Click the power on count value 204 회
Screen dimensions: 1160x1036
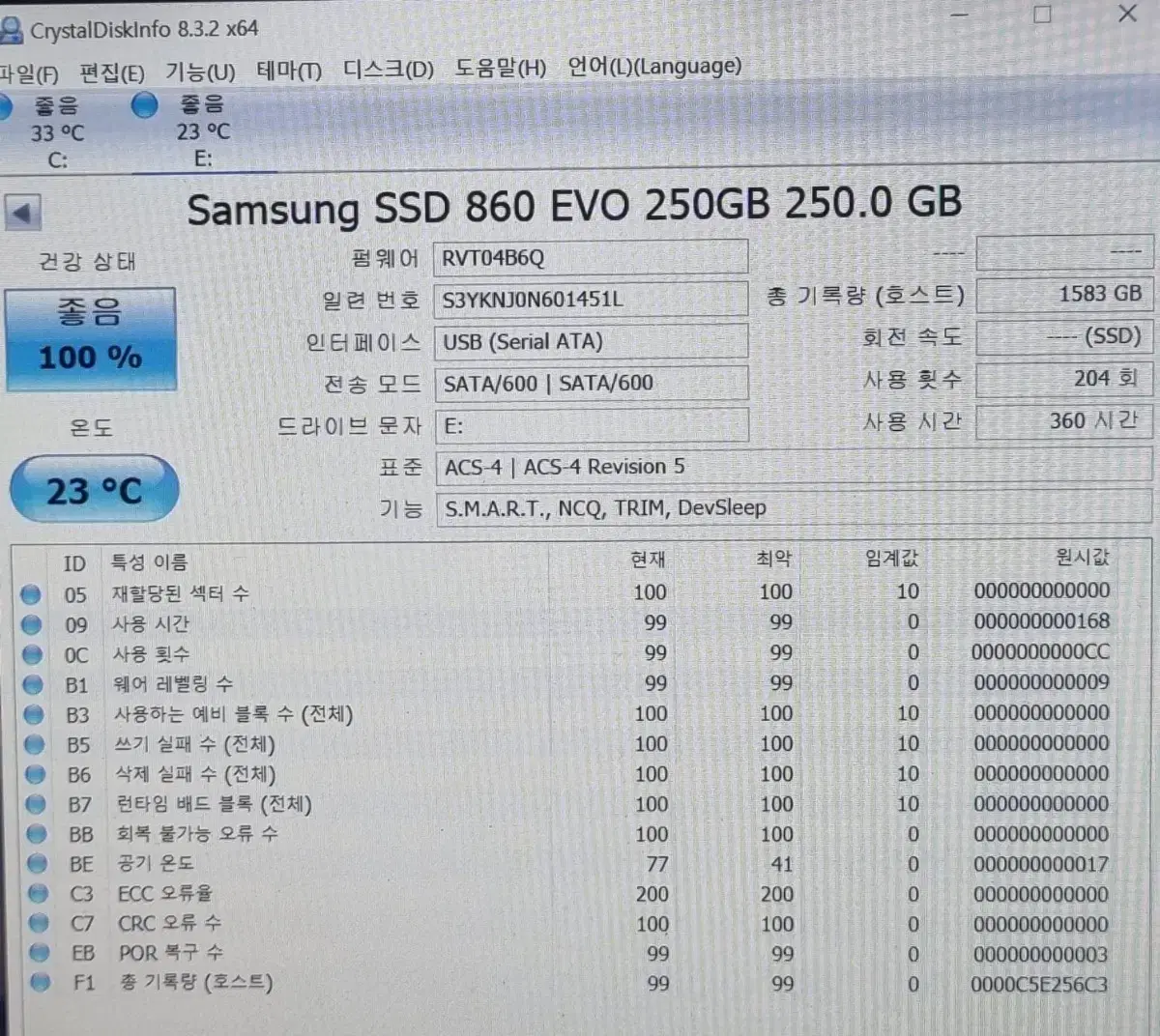(x=1064, y=378)
